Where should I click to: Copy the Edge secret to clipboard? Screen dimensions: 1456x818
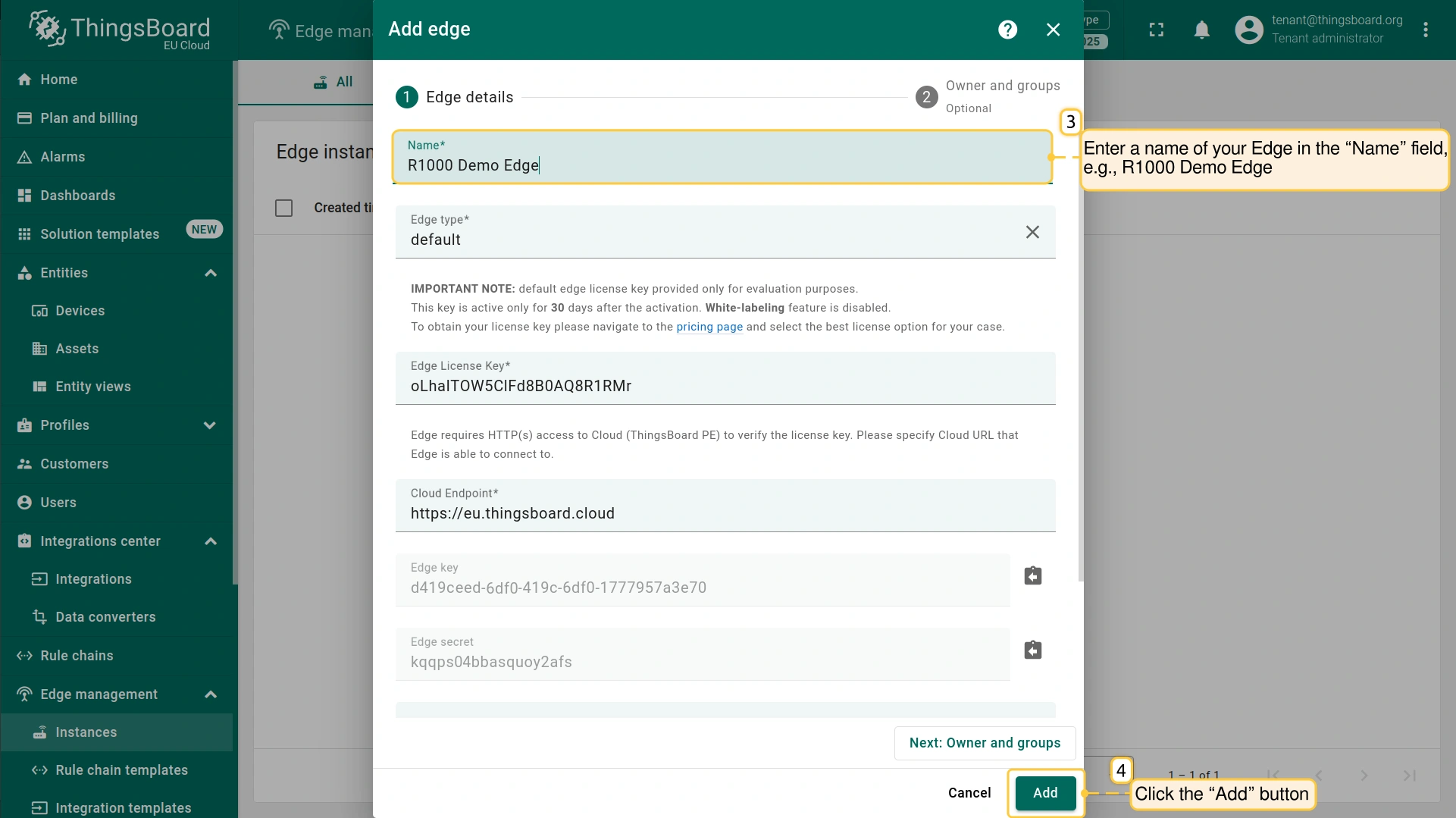pos(1032,650)
